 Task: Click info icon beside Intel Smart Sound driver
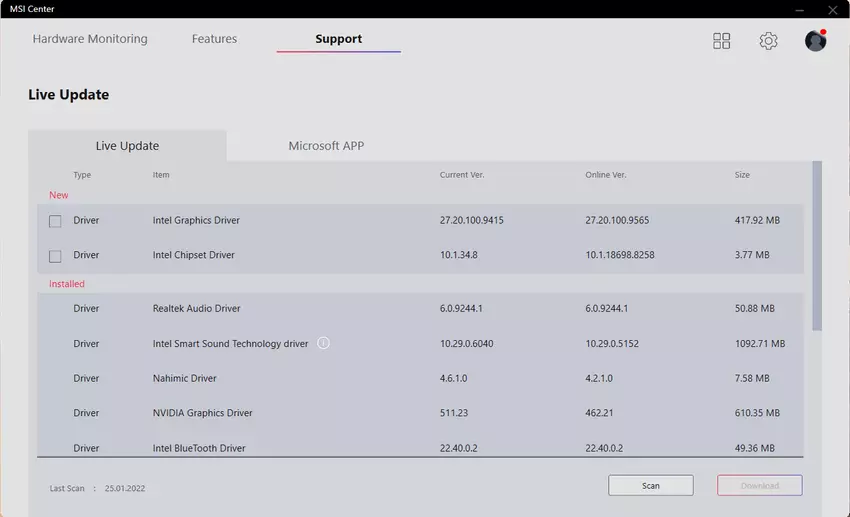pos(323,343)
